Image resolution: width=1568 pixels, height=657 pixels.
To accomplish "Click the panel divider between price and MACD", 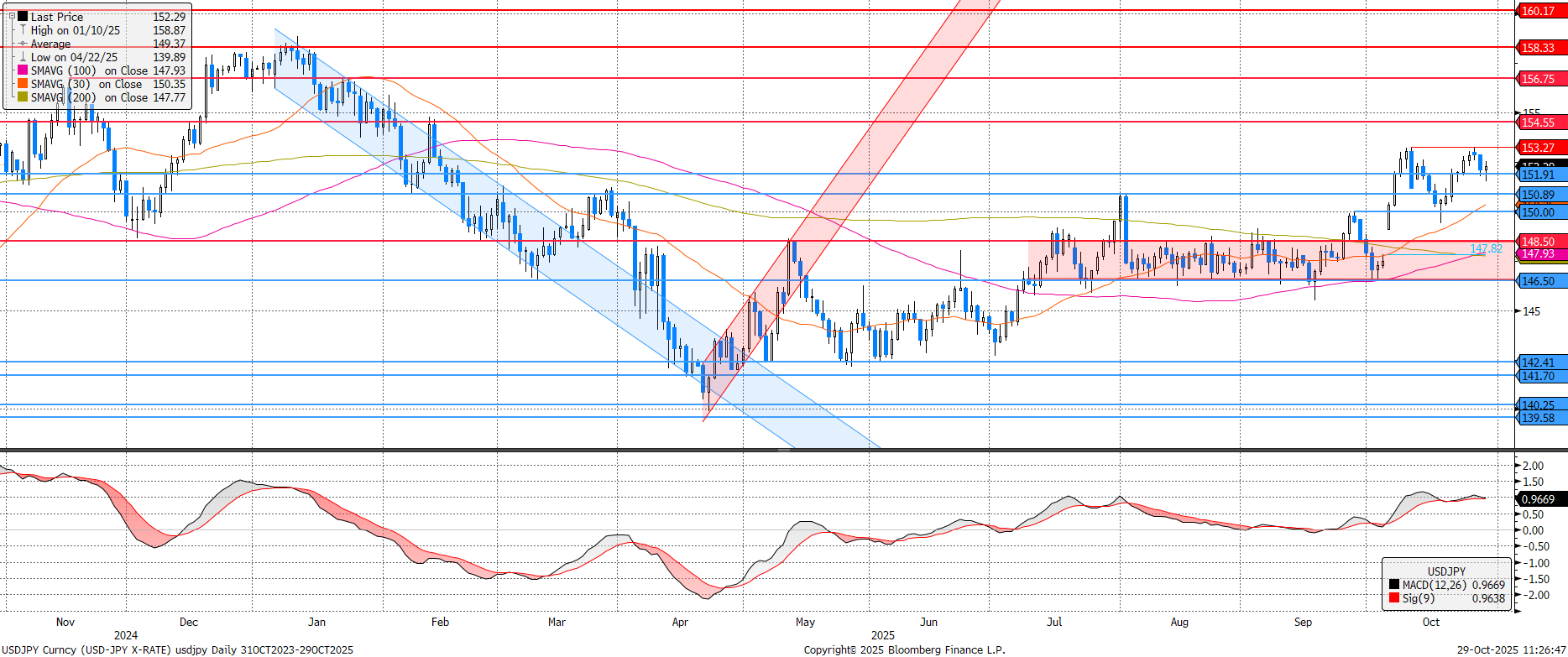I will tap(784, 451).
